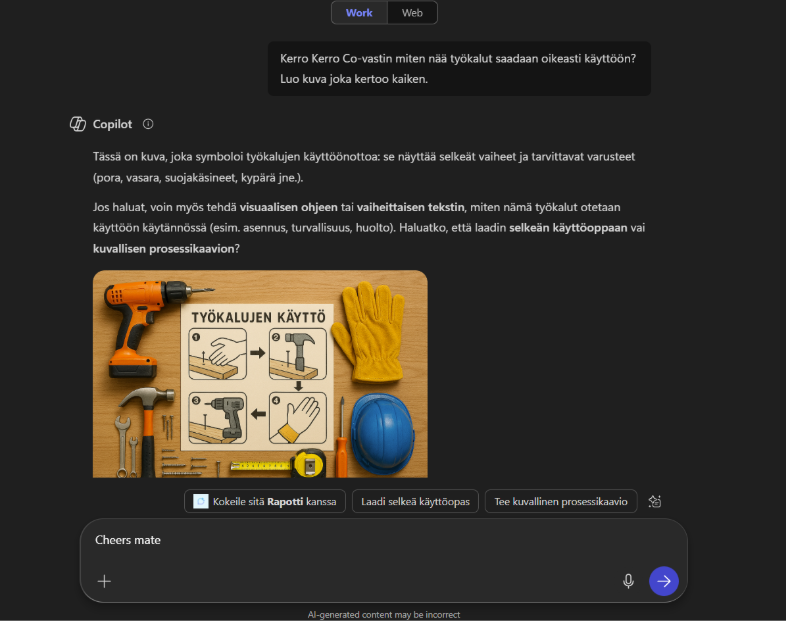Screen dimensions: 786x621
Task: Click the user prompt message bubble
Action: point(459,69)
